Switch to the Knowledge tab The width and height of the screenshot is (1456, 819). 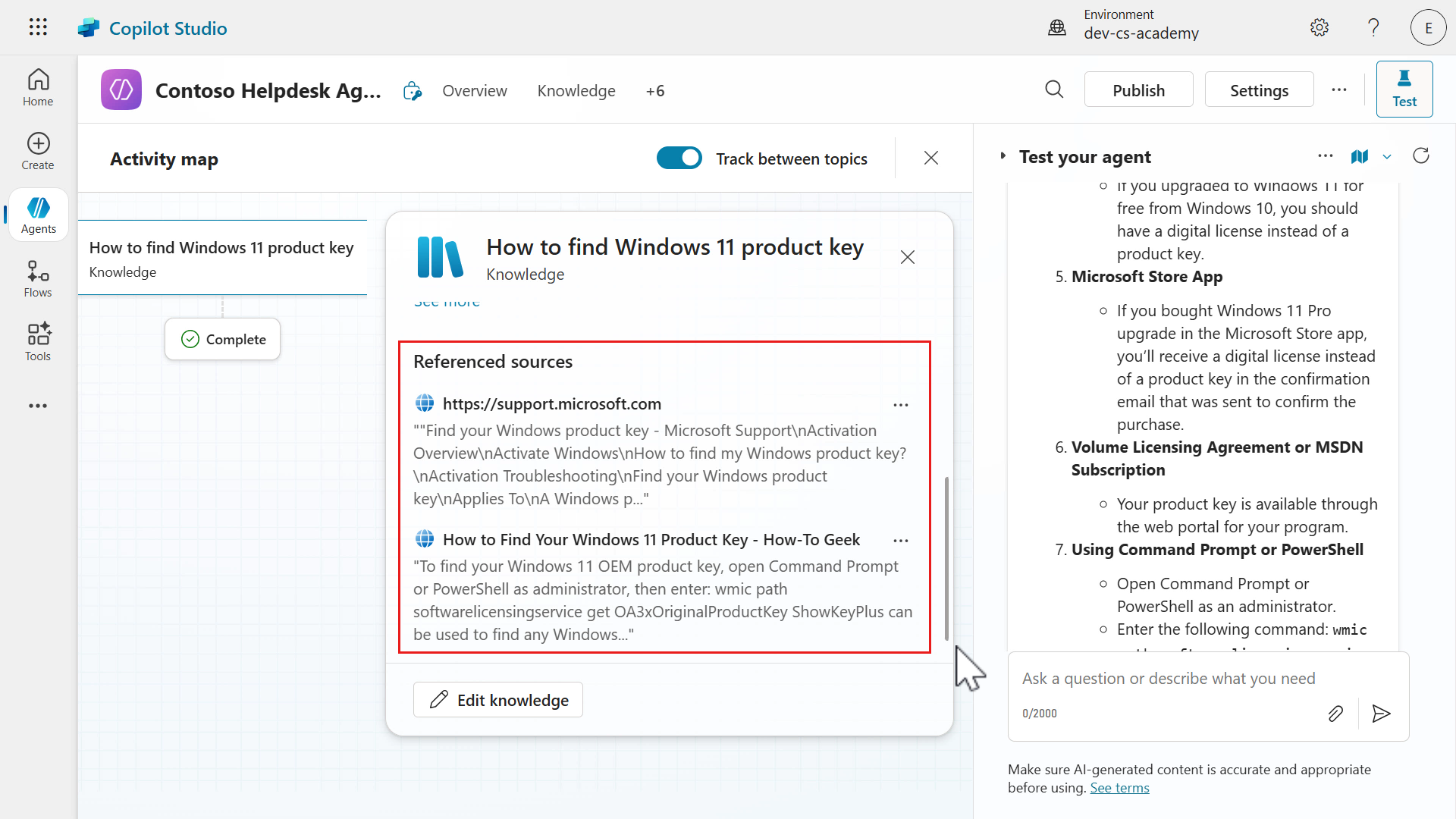pos(576,91)
